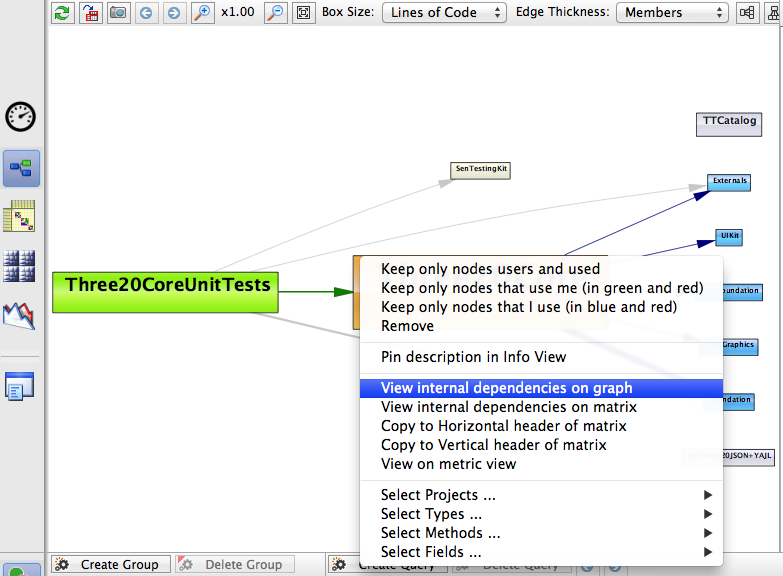This screenshot has height=576, width=783.
Task: Expand the Select Fields submenu
Action: pos(541,552)
